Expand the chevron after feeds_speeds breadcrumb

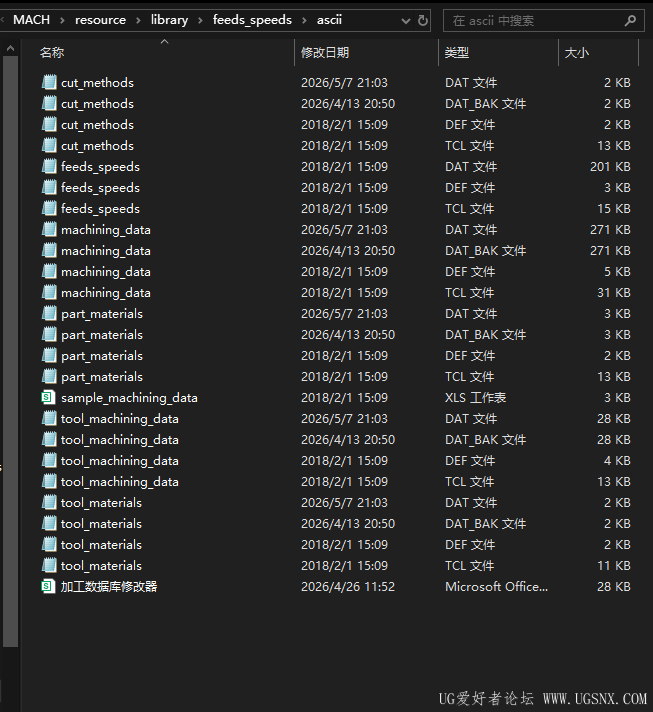(304, 20)
